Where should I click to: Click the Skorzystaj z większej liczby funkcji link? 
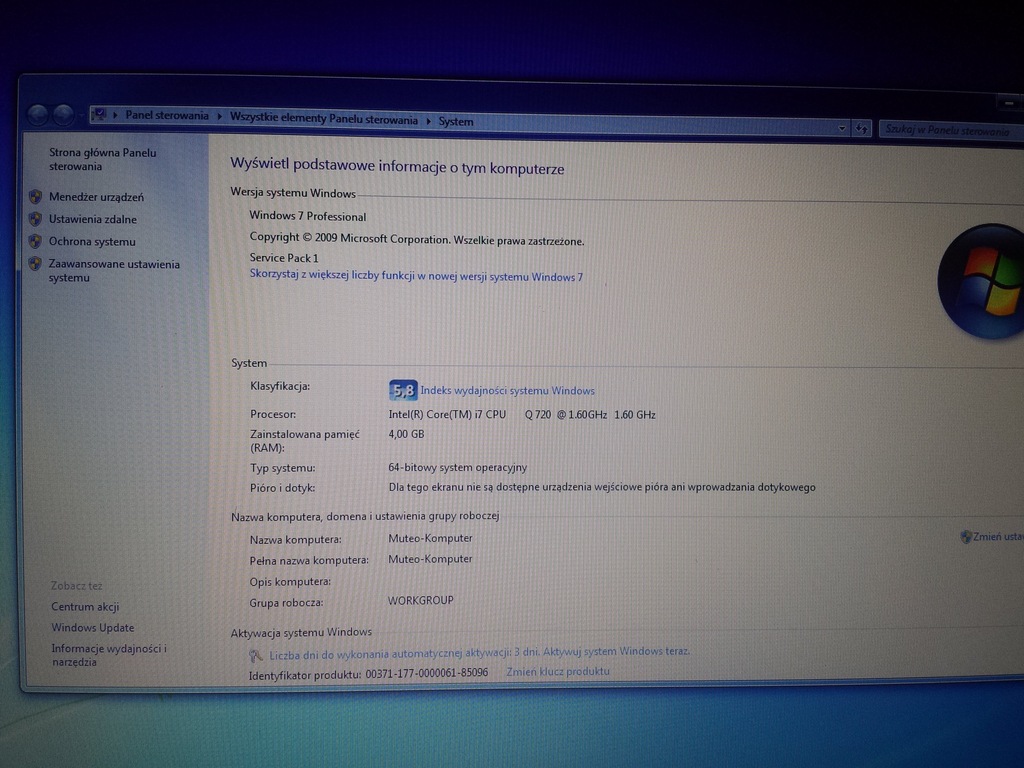tap(416, 276)
